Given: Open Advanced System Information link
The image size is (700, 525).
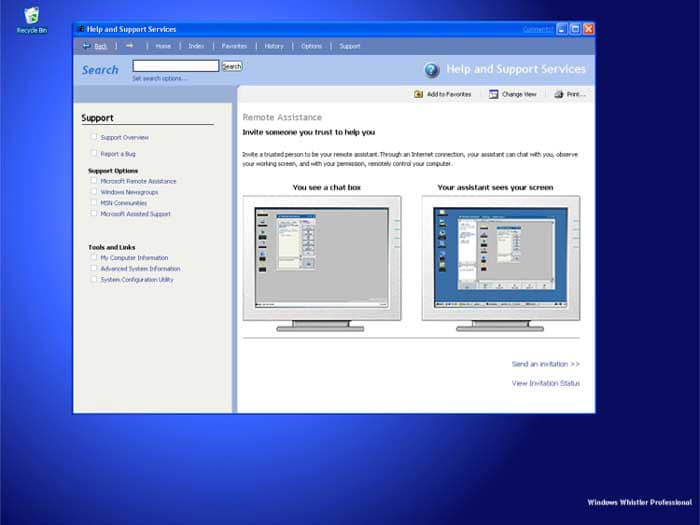Looking at the screenshot, I should [x=141, y=269].
